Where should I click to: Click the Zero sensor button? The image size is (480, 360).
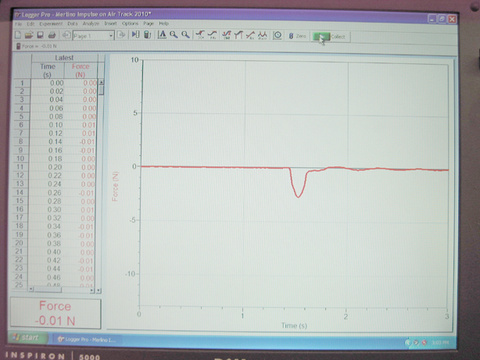tap(297, 36)
